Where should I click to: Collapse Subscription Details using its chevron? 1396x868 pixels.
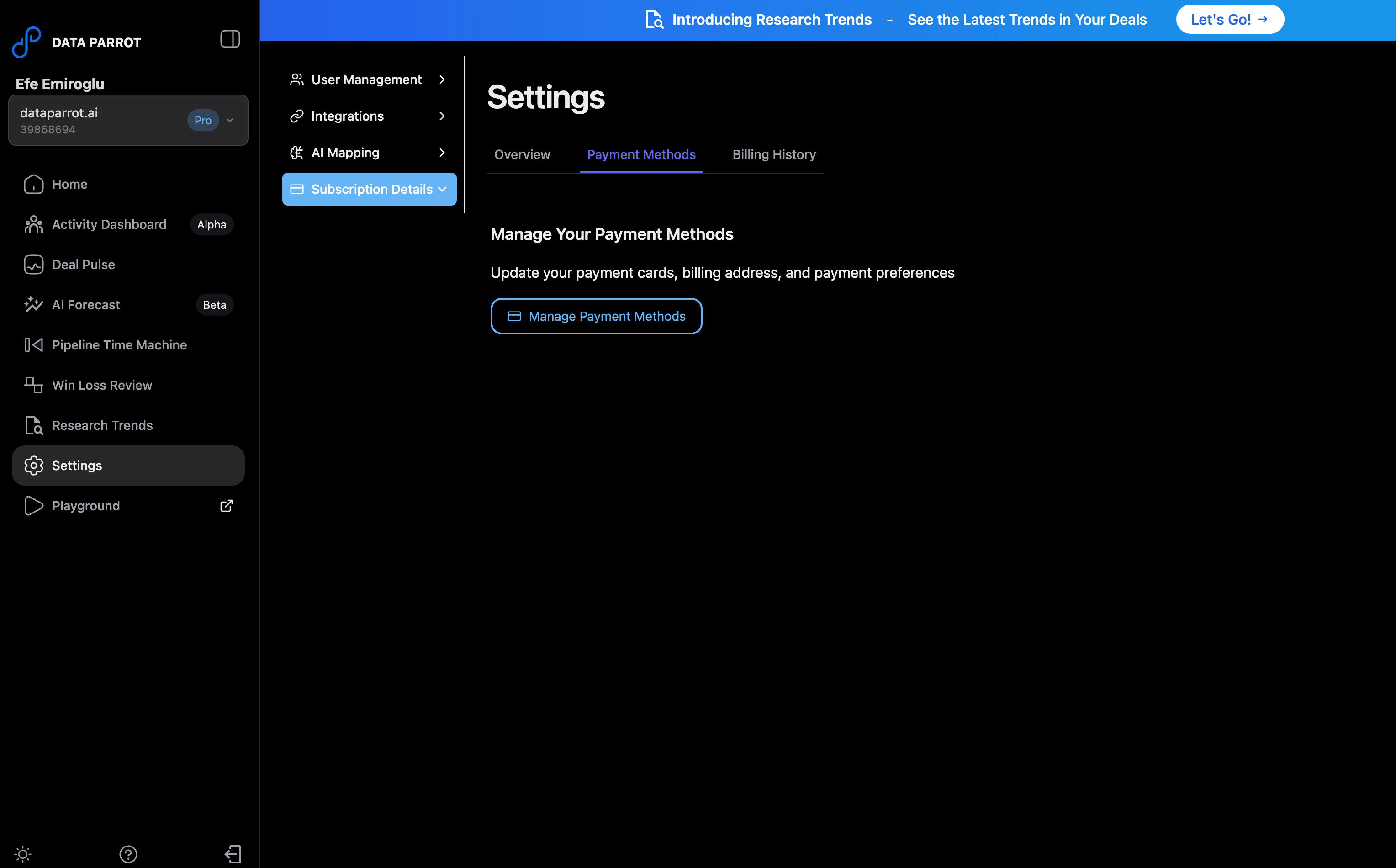click(442, 189)
